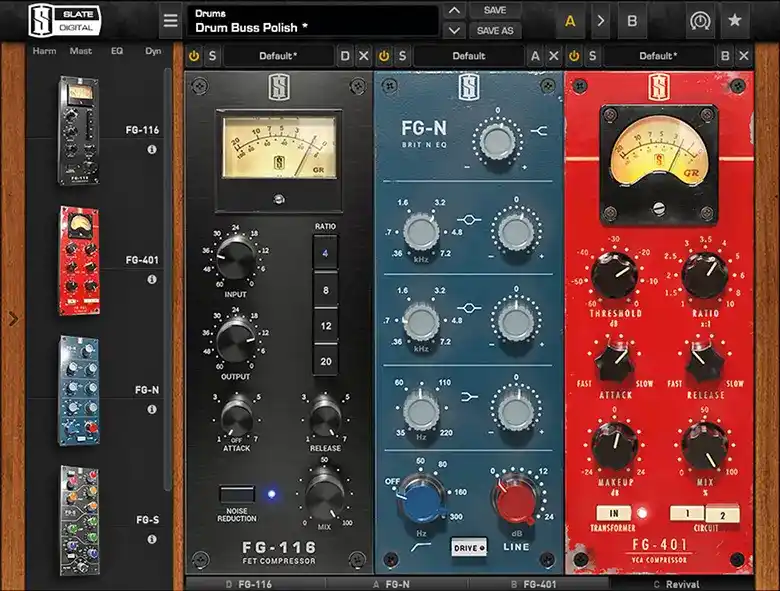Set FG-116 ratio to 8

click(x=325, y=290)
